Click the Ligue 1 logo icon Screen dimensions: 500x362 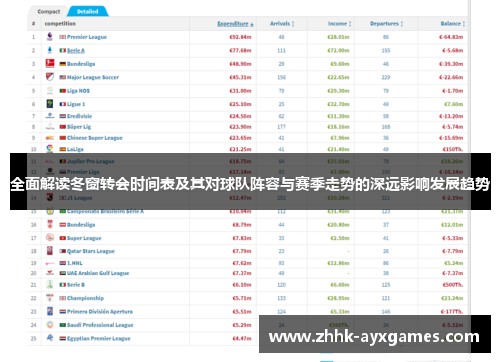pos(50,104)
